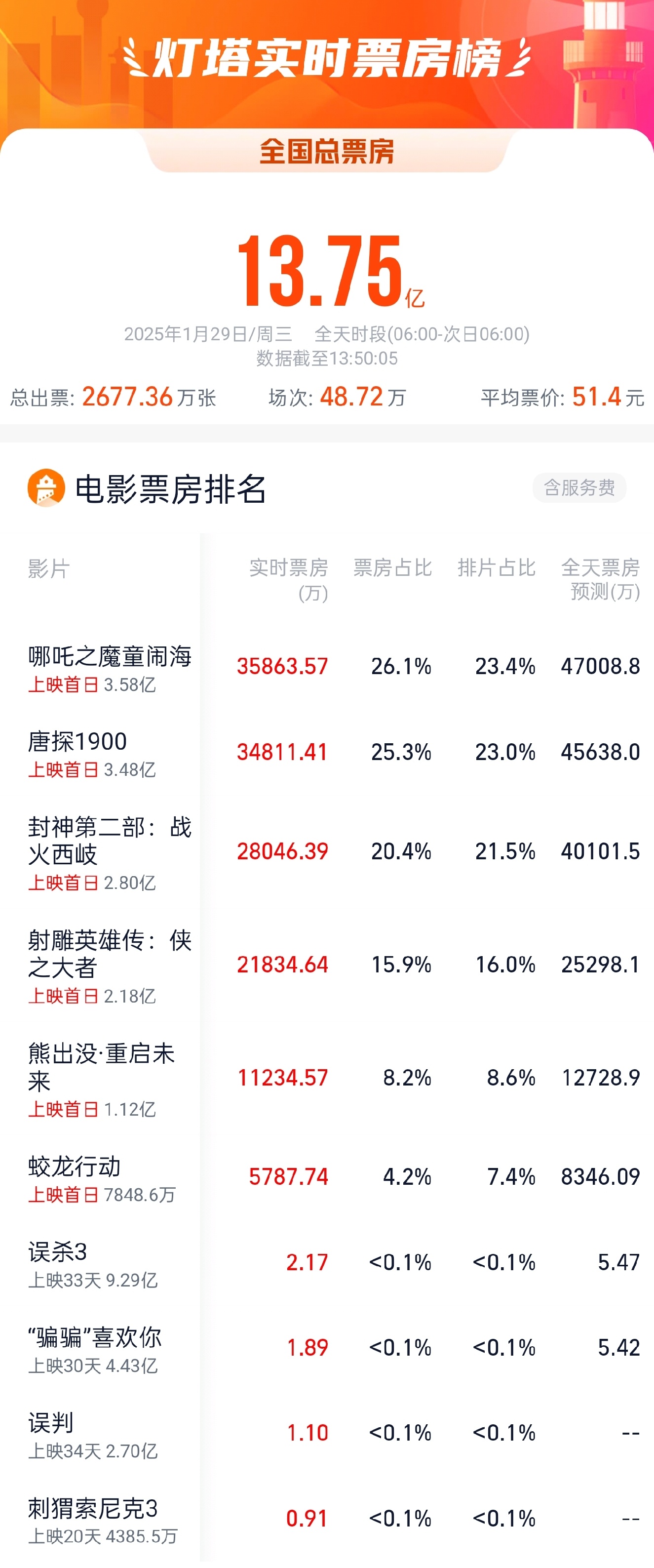This screenshot has height=1568, width=654.
Task: Toggle the 含服务费 service fee switch
Action: pyautogui.click(x=578, y=487)
